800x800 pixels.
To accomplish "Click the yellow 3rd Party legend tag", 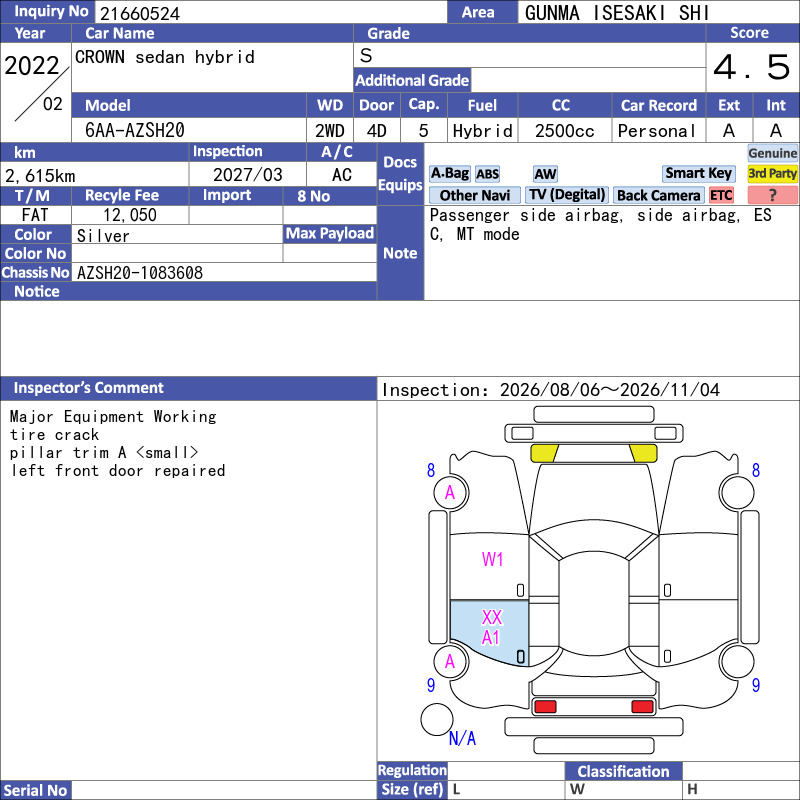I will 772,174.
